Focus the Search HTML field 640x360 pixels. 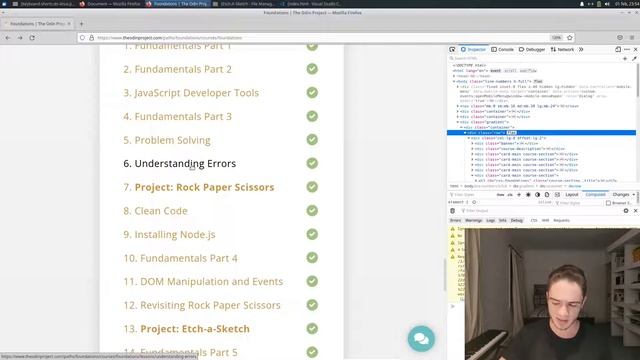535,58
